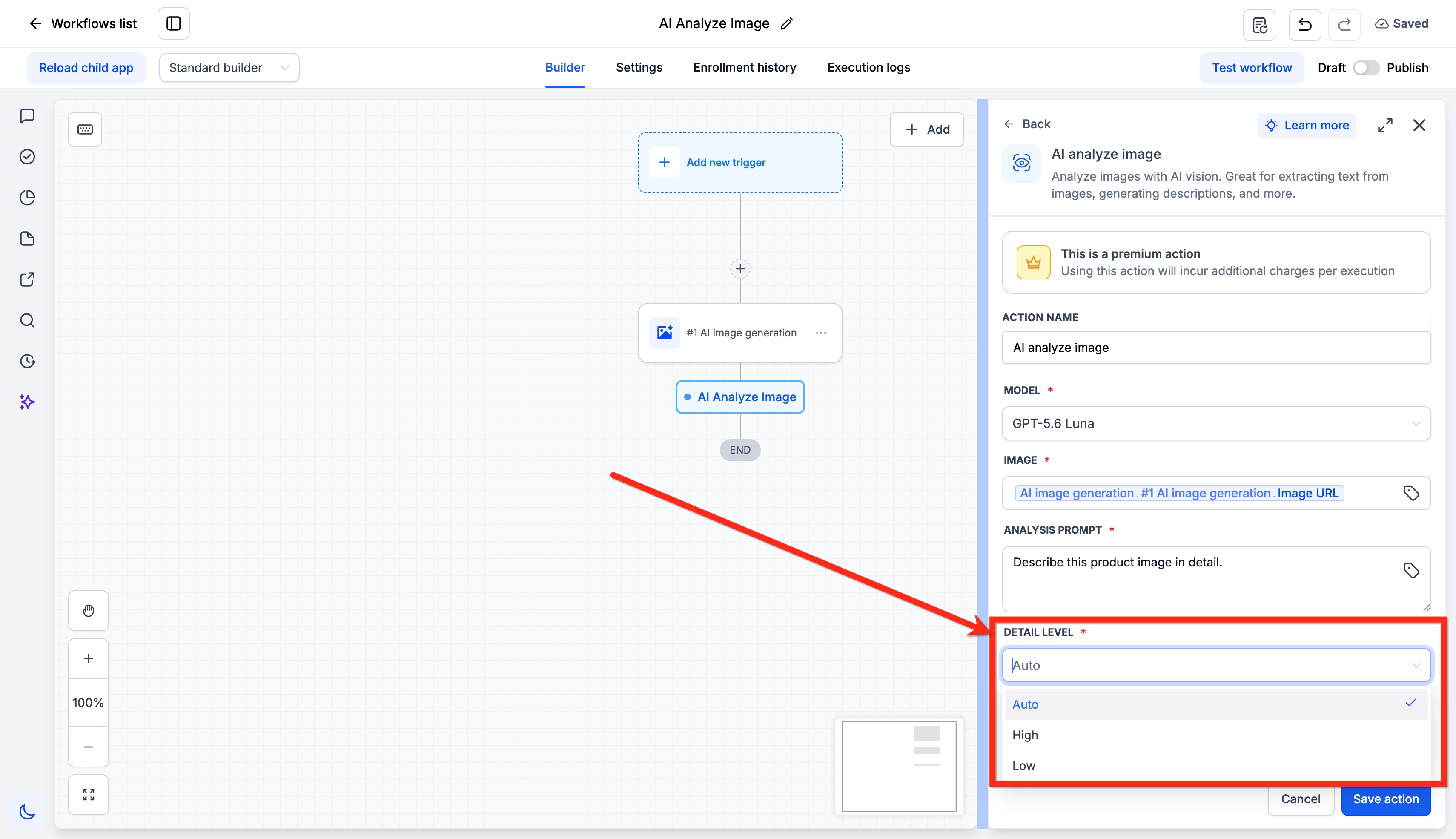Click the Detail Level dropdown box
Image resolution: width=1456 pixels, height=839 pixels.
[x=1216, y=666]
